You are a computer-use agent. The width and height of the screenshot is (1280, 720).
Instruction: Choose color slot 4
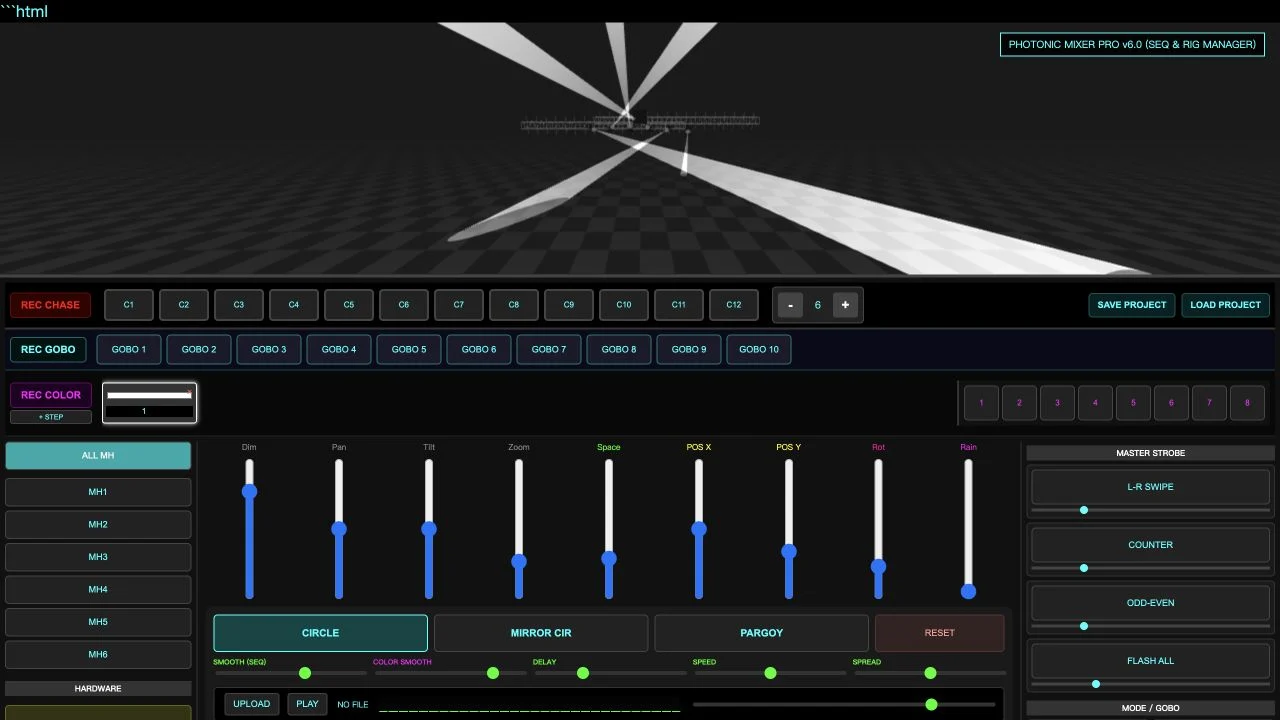1095,403
